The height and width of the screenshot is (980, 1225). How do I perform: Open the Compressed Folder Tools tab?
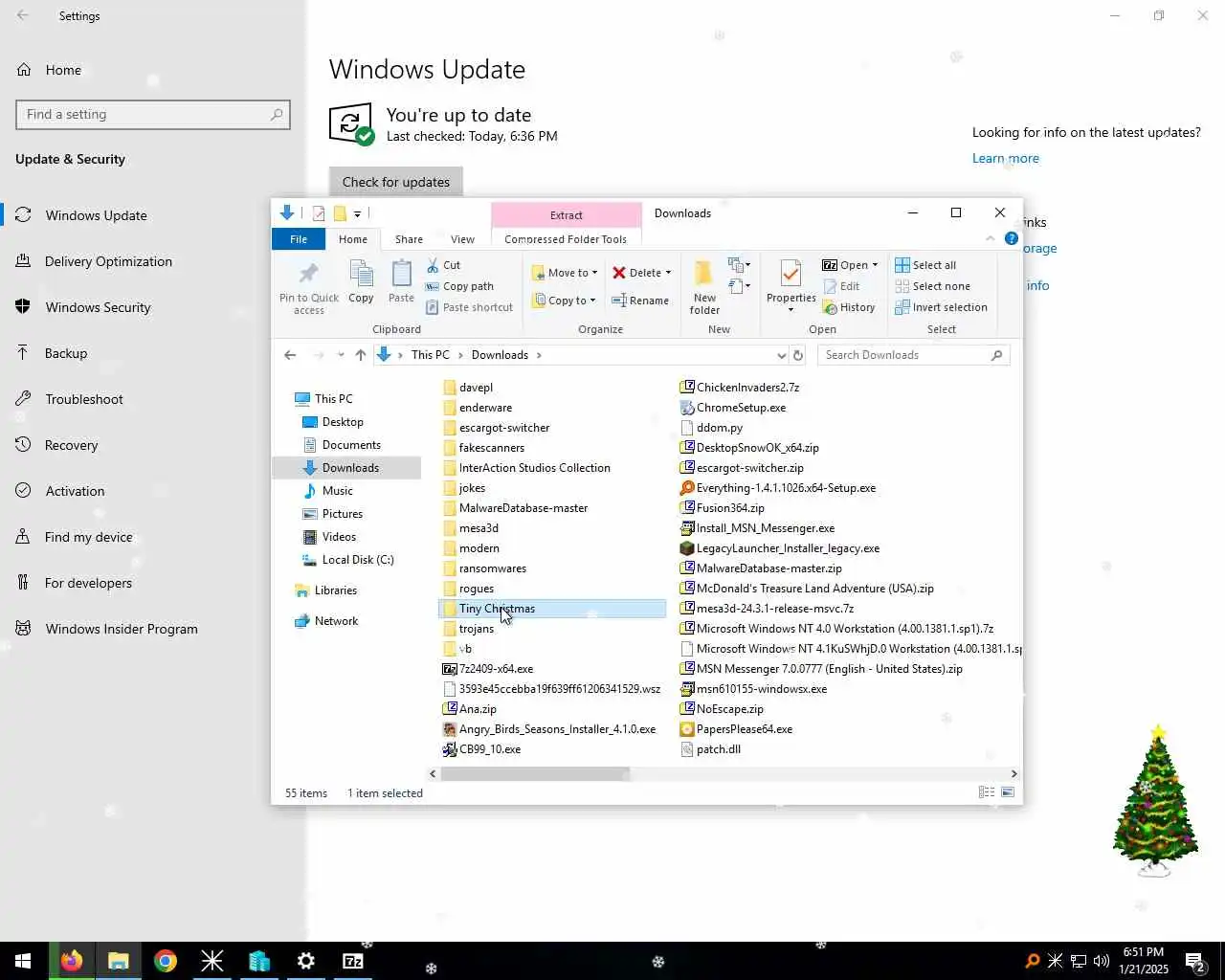(566, 239)
